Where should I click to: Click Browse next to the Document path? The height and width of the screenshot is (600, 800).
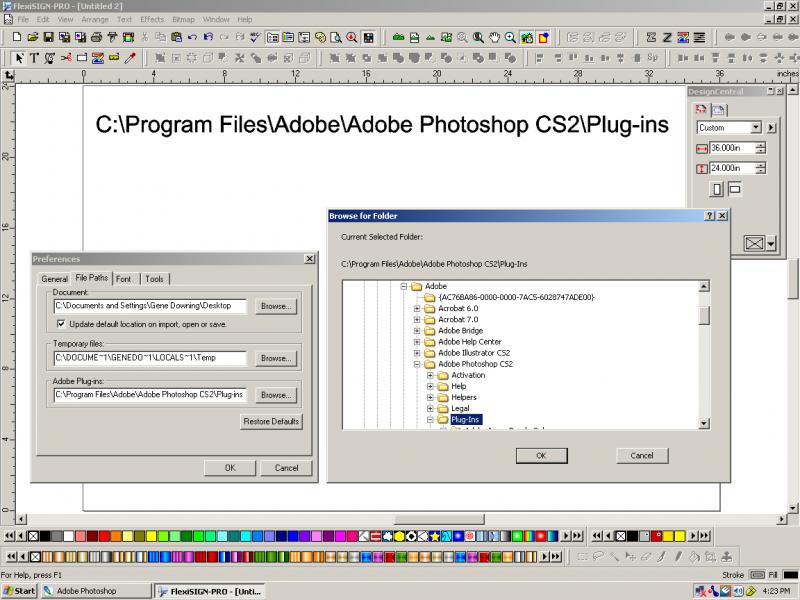tap(276, 306)
